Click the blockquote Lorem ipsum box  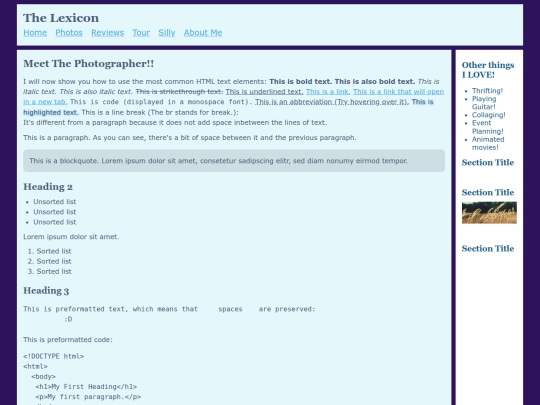[234, 161]
